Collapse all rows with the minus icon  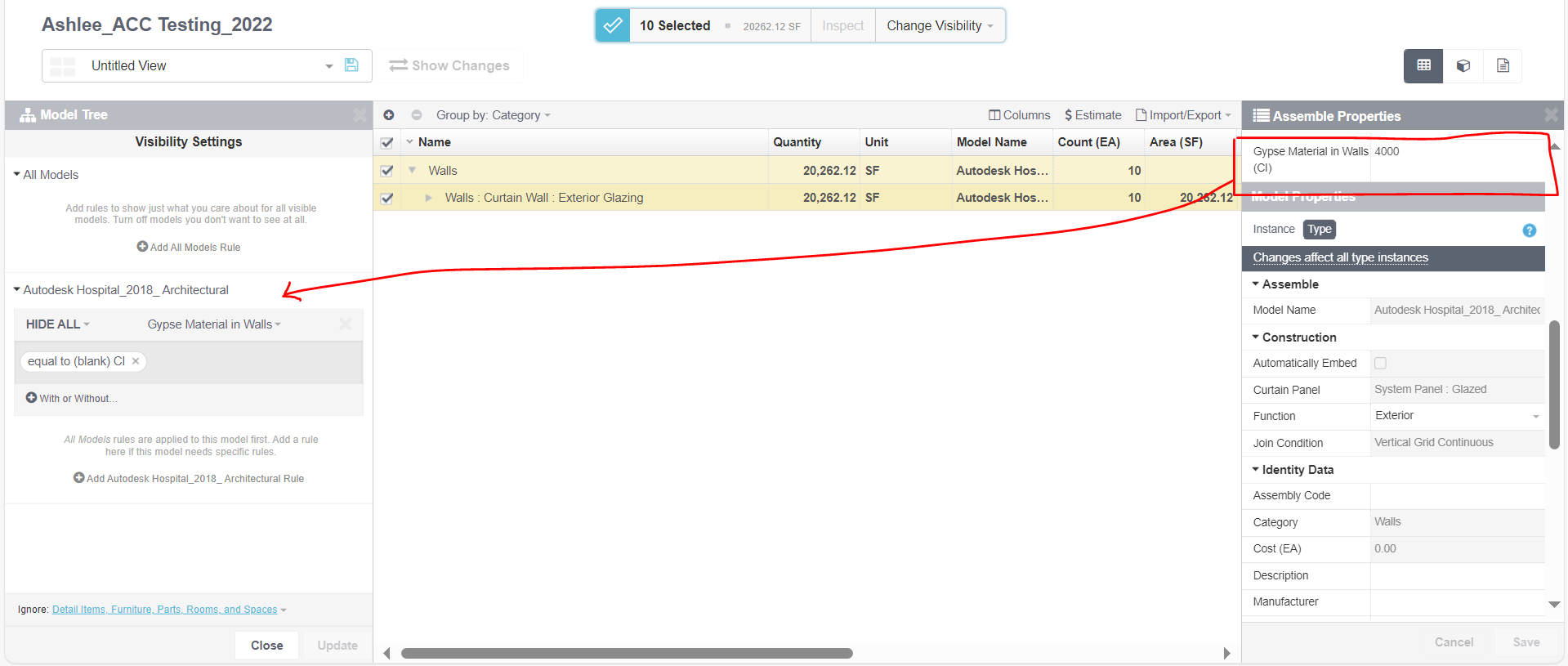click(417, 115)
